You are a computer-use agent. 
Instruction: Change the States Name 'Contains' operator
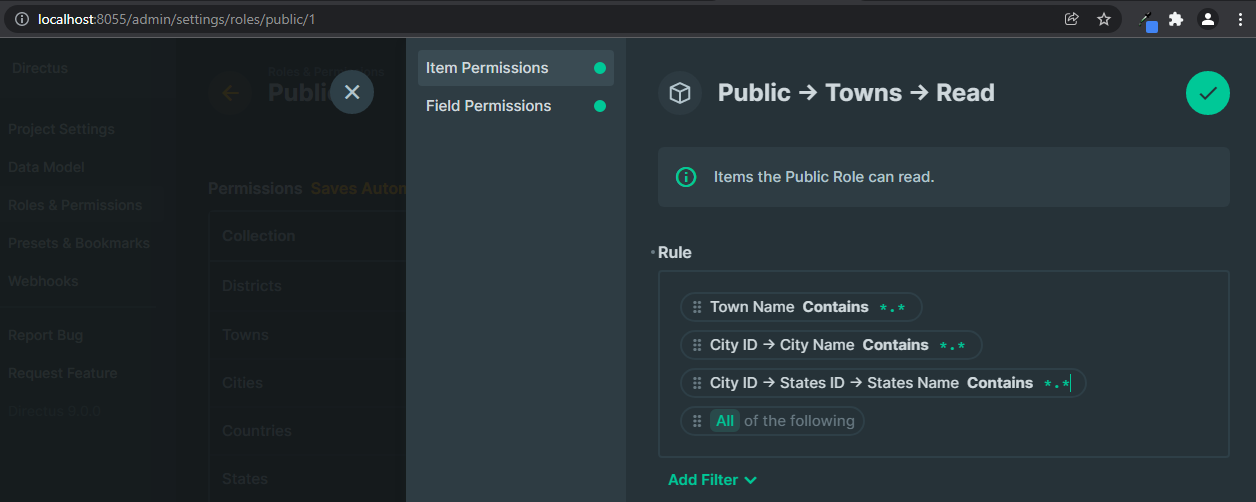coord(1000,383)
